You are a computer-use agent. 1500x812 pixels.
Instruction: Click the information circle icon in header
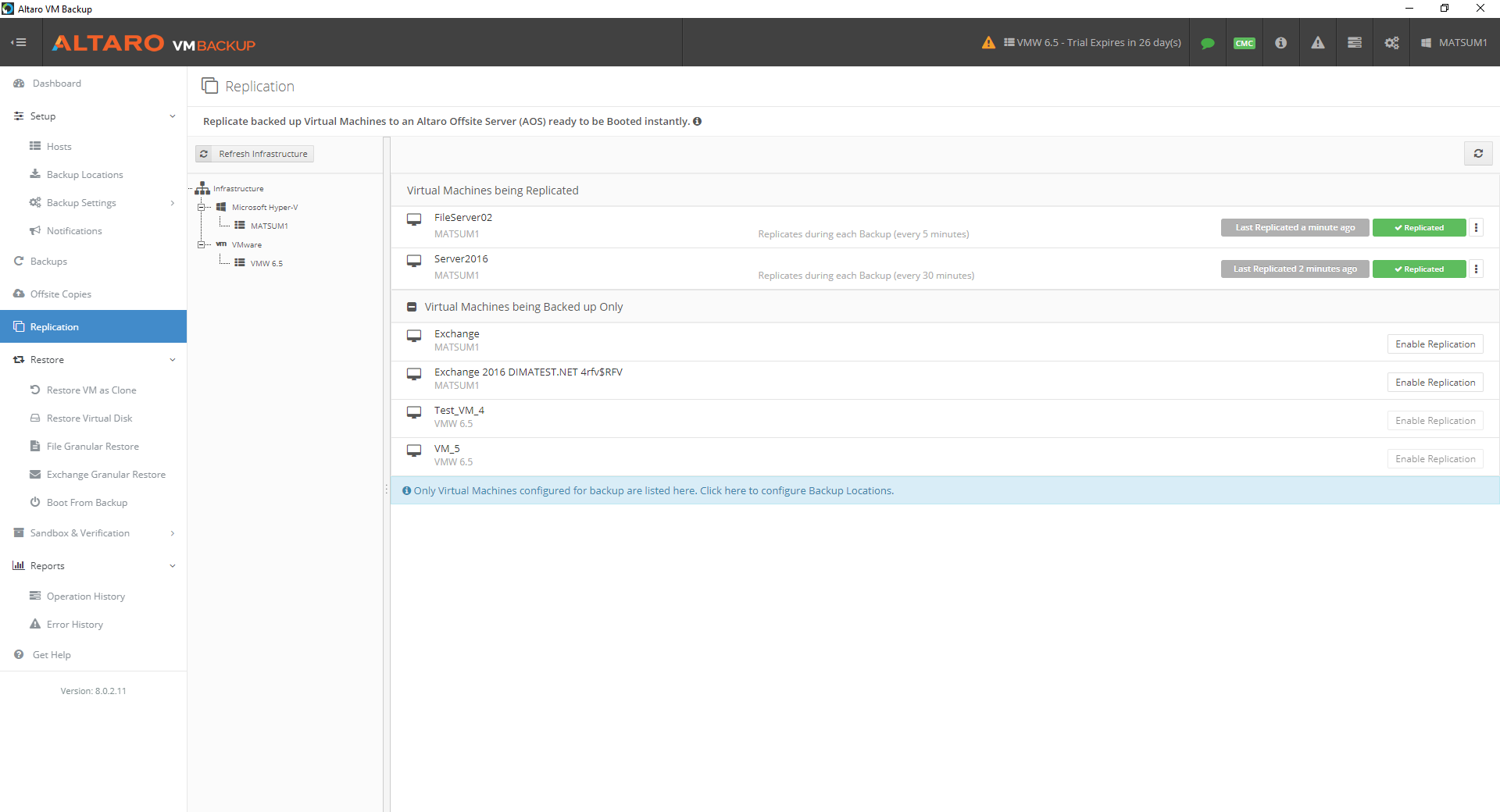(1281, 43)
